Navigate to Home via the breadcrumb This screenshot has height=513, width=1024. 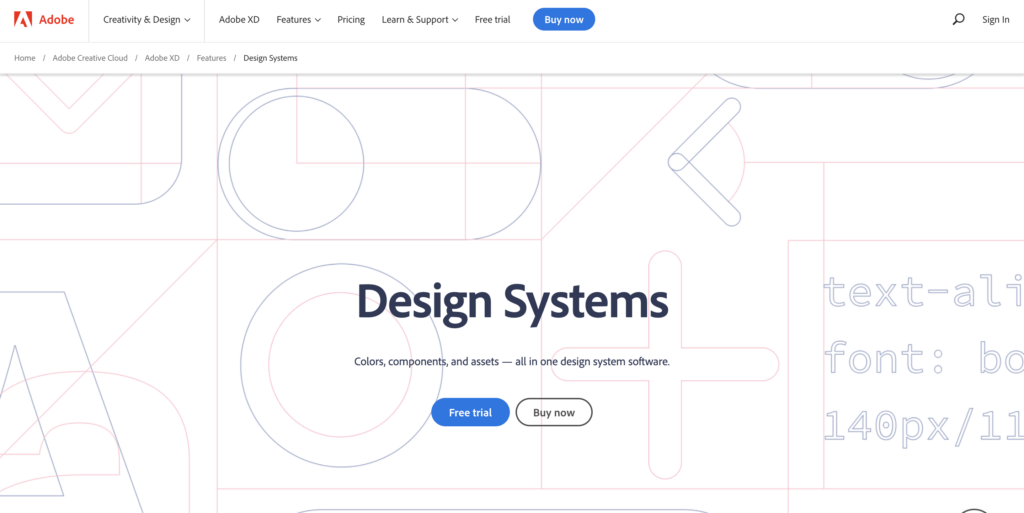pyautogui.click(x=25, y=58)
